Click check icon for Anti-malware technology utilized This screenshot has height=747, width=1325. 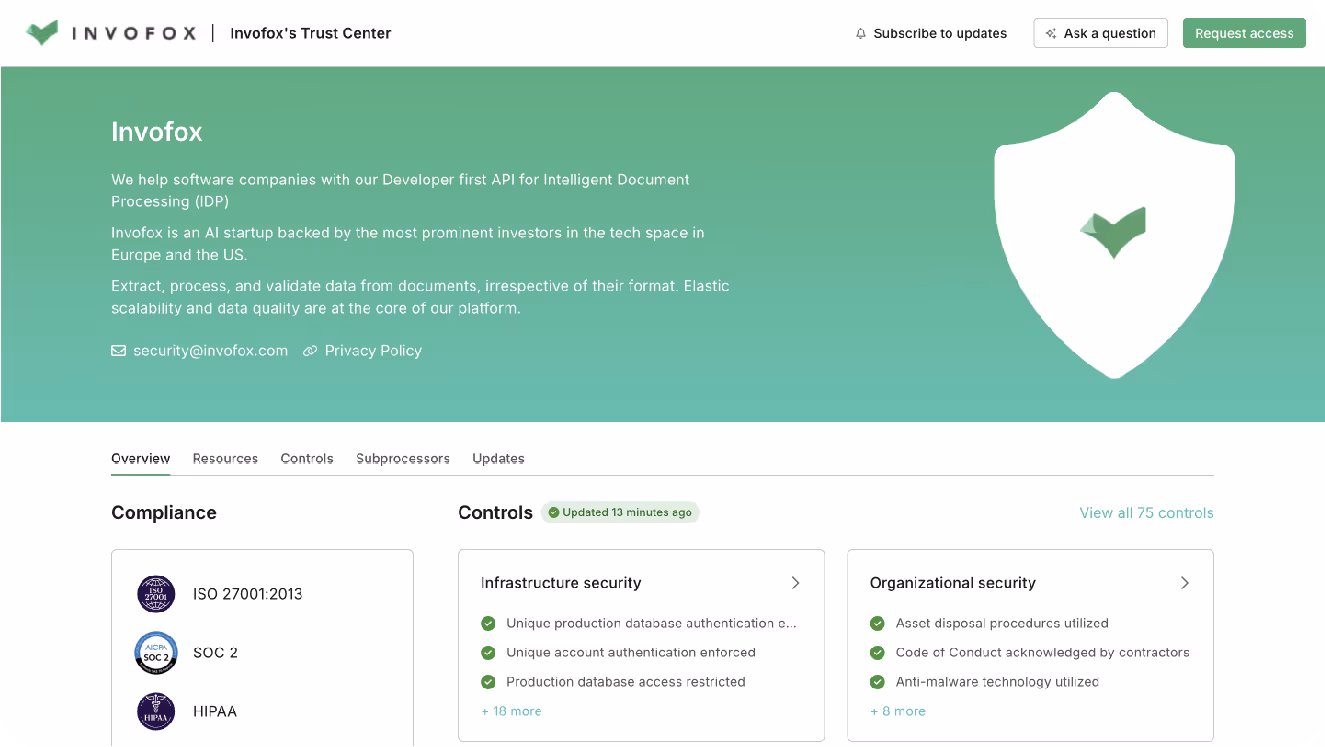877,682
